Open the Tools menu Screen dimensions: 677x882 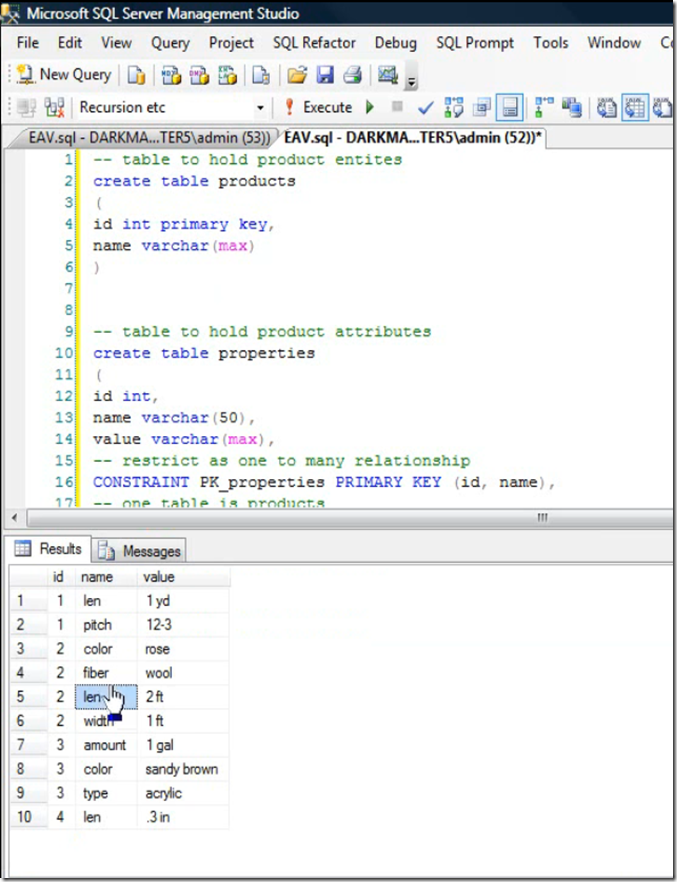[x=550, y=43]
